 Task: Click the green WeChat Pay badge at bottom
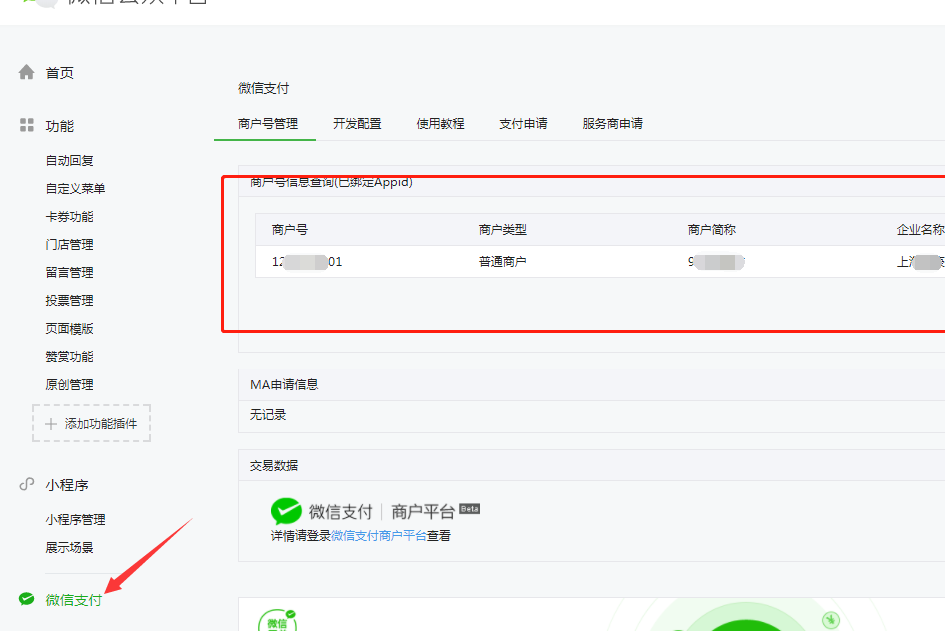coord(277,620)
